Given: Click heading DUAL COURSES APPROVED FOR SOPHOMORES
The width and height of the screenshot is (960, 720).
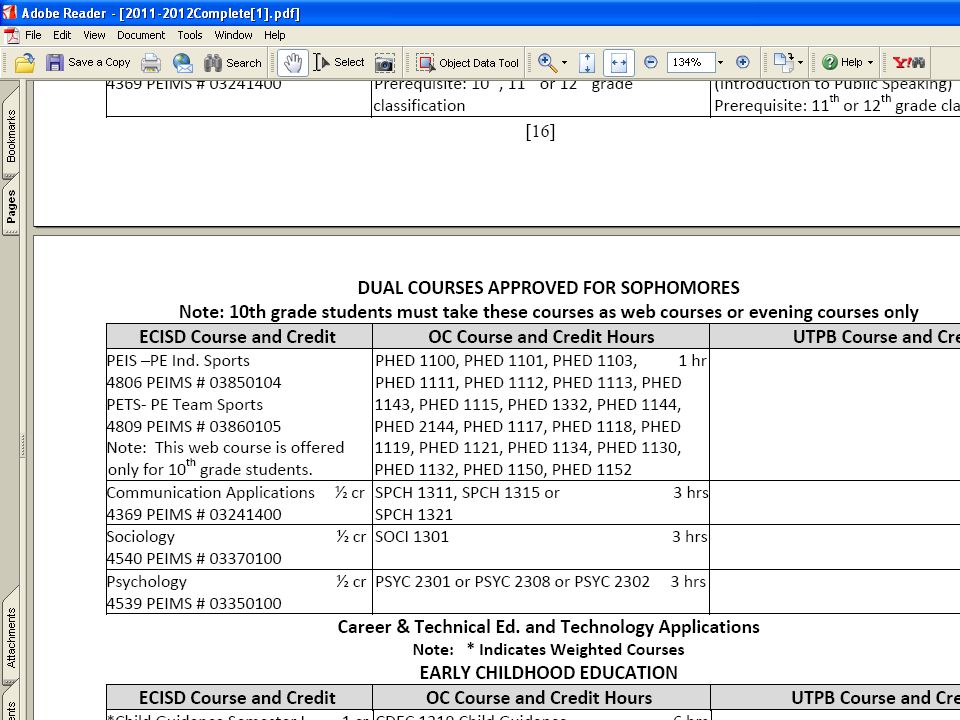Looking at the screenshot, I should pos(549,288).
